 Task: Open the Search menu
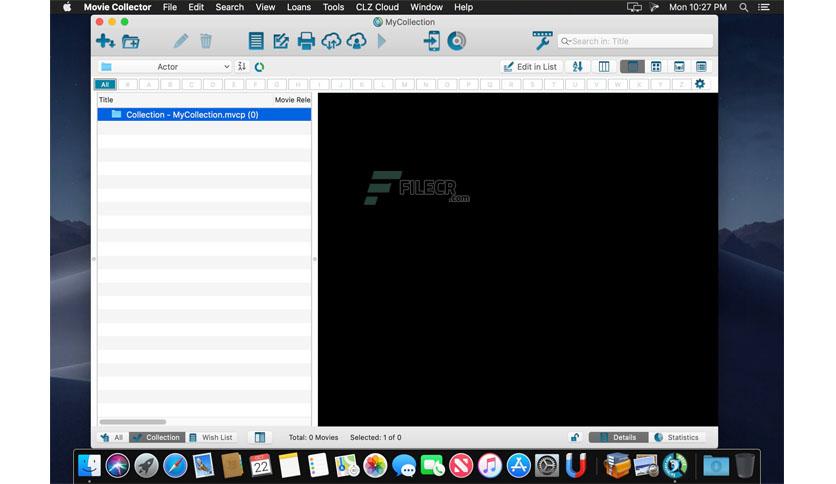pyautogui.click(x=229, y=7)
